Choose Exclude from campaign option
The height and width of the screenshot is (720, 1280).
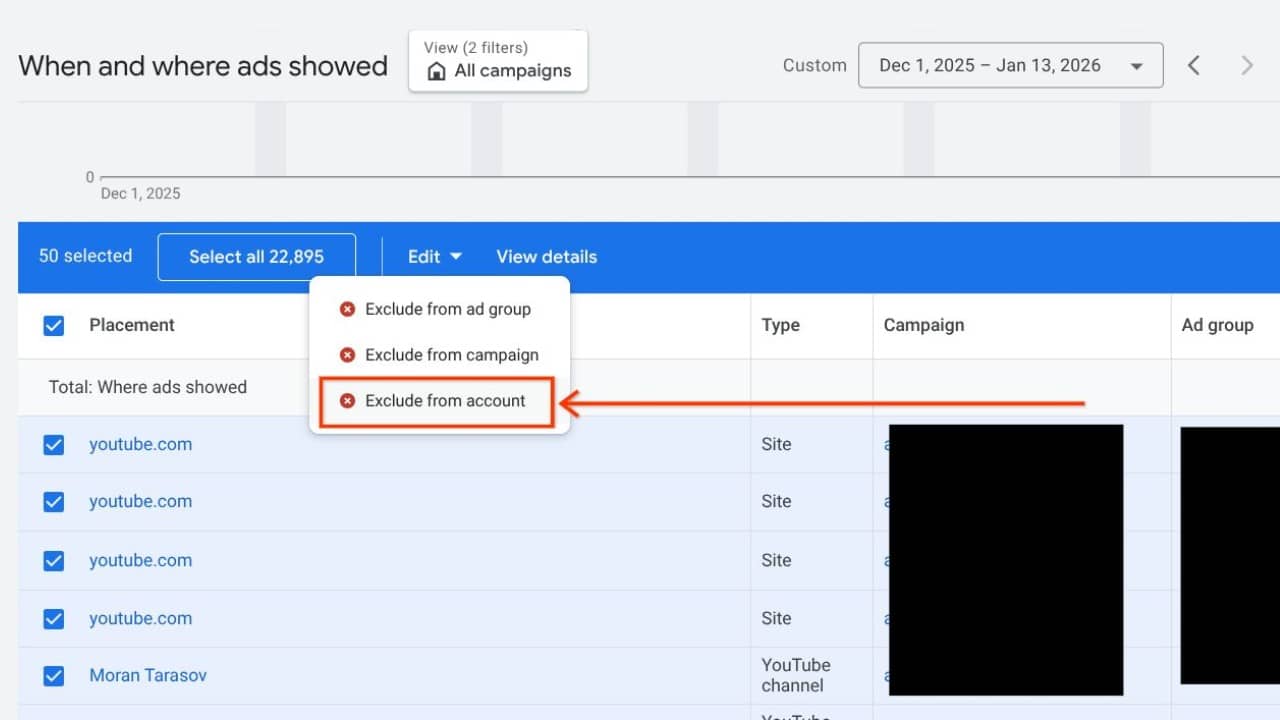[451, 355]
